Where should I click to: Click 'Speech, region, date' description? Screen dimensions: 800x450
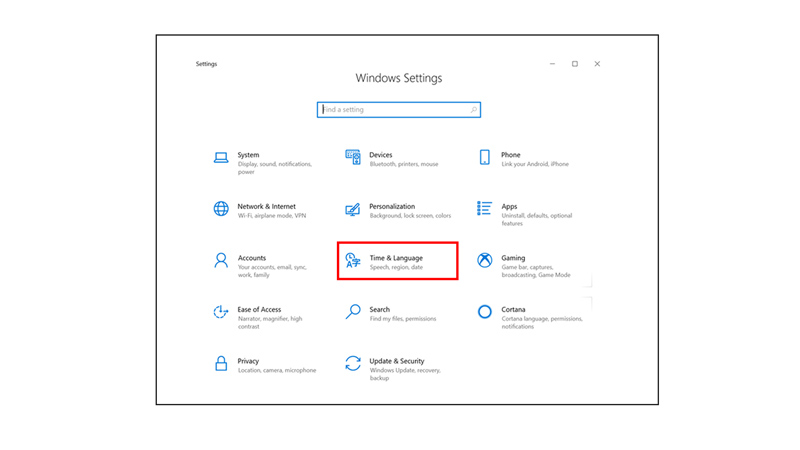point(396,267)
